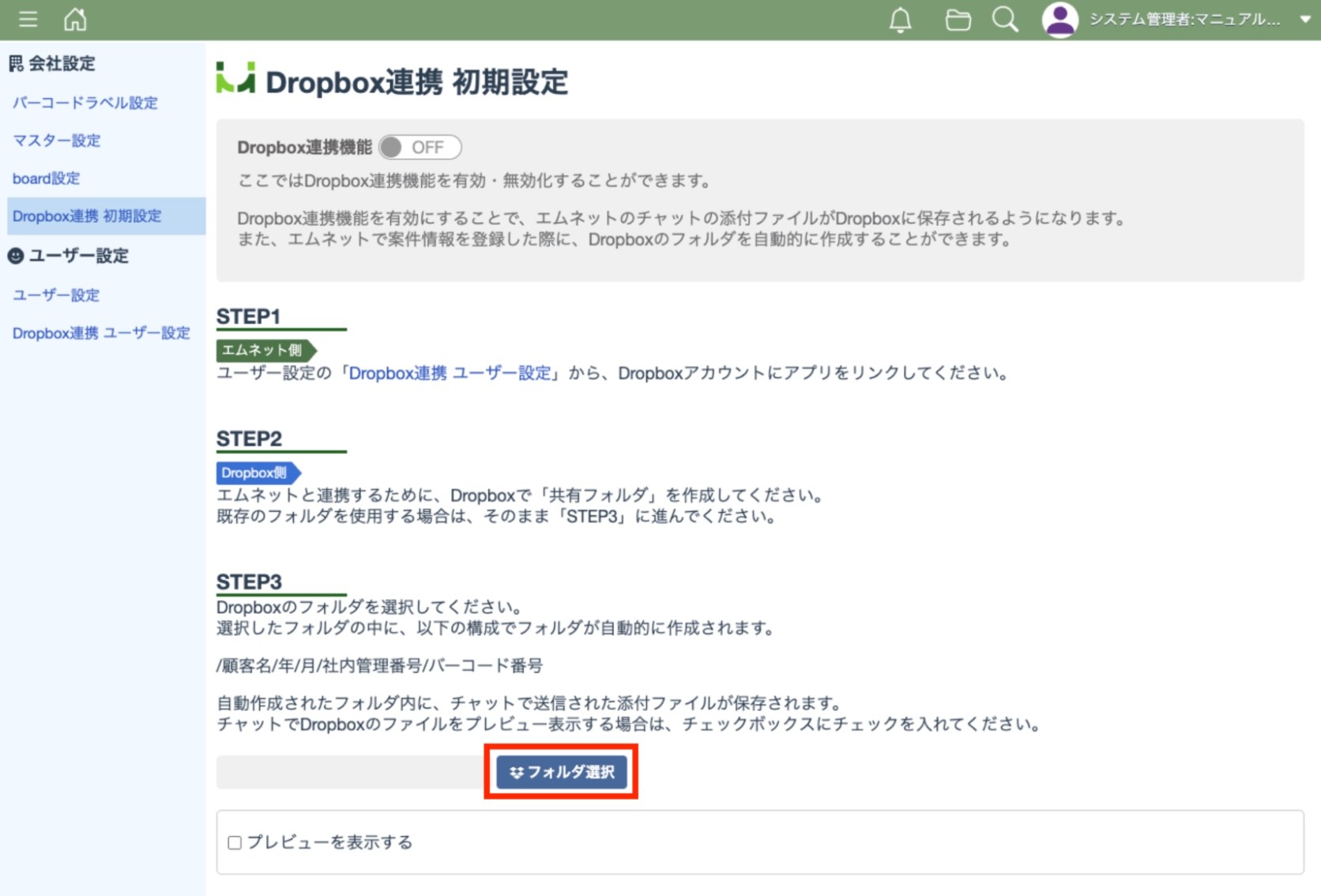Click the search magnifier icon

1004,20
